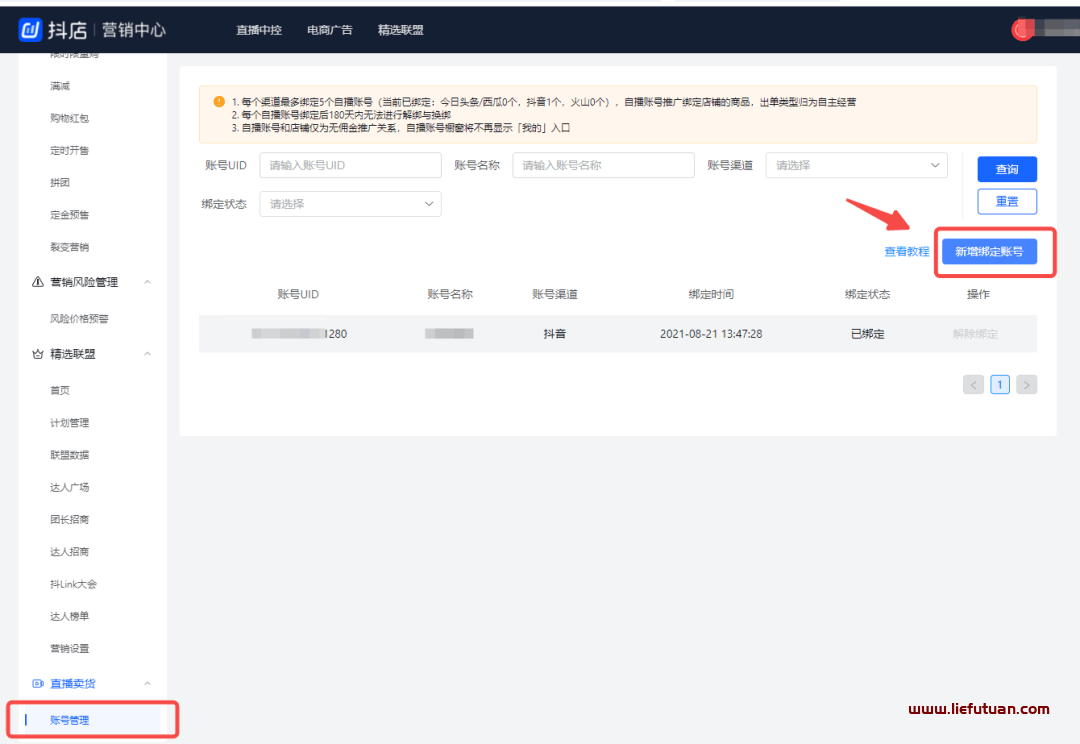Collapse the 营销风险管理 section
The image size is (1080, 744).
(x=148, y=281)
